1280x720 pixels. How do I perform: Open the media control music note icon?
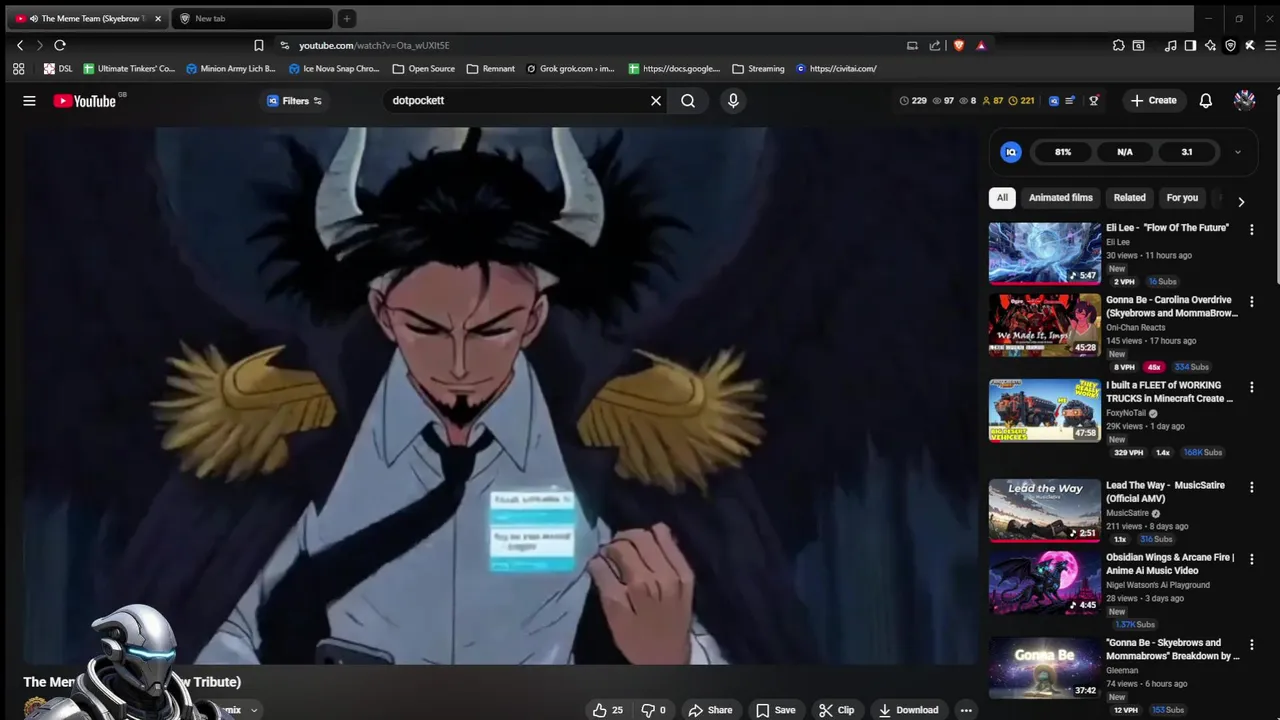click(x=1170, y=45)
